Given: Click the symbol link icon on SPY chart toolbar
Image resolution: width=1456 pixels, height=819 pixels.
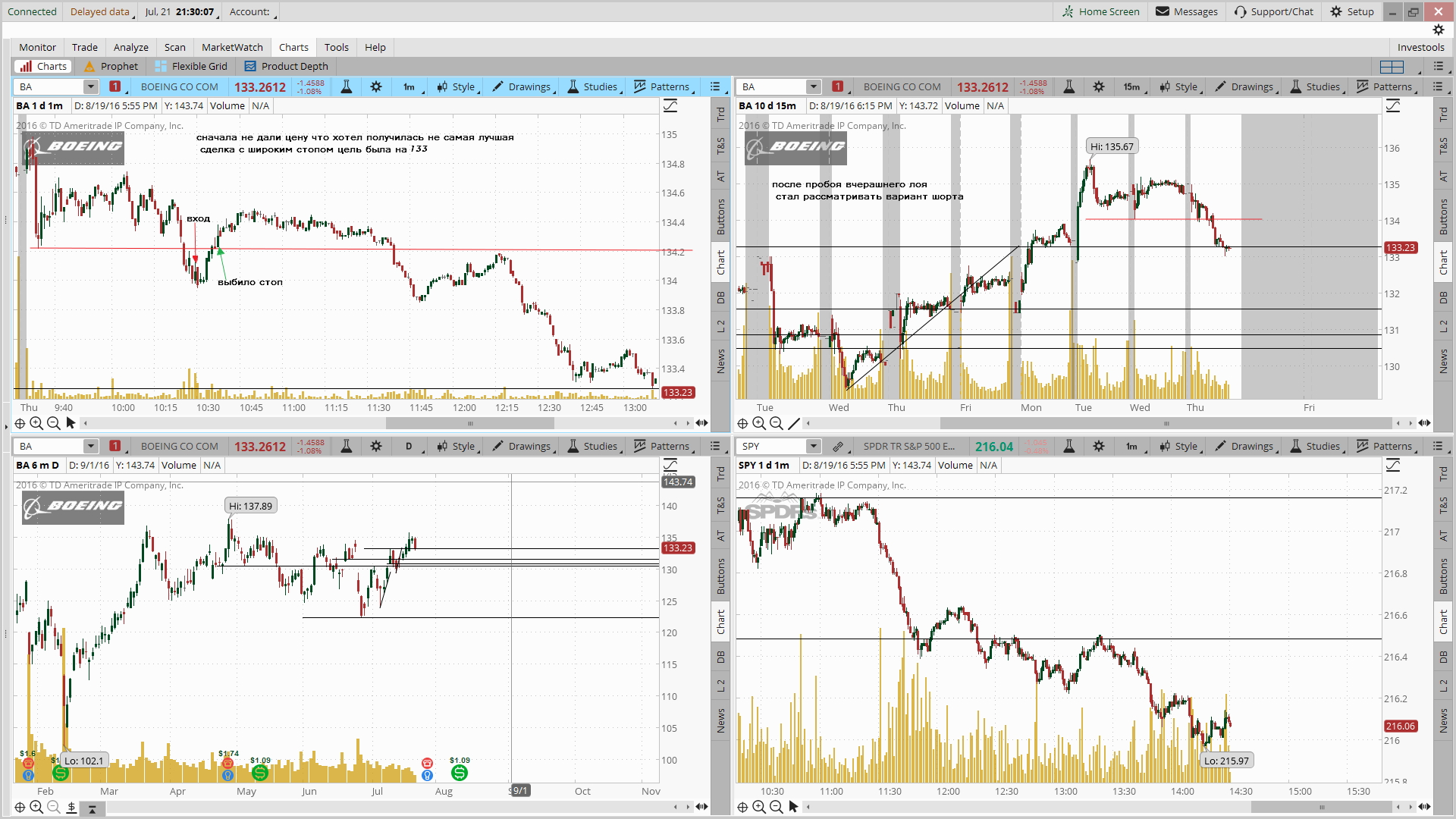Looking at the screenshot, I should click(x=838, y=446).
